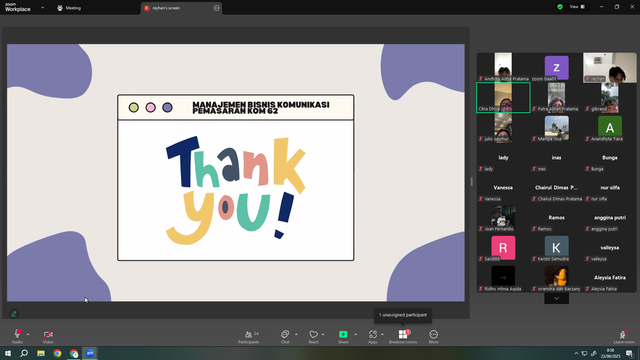The width and height of the screenshot is (640, 360).
Task: Click the '1 unassigned participant' tooltip
Action: point(403,315)
